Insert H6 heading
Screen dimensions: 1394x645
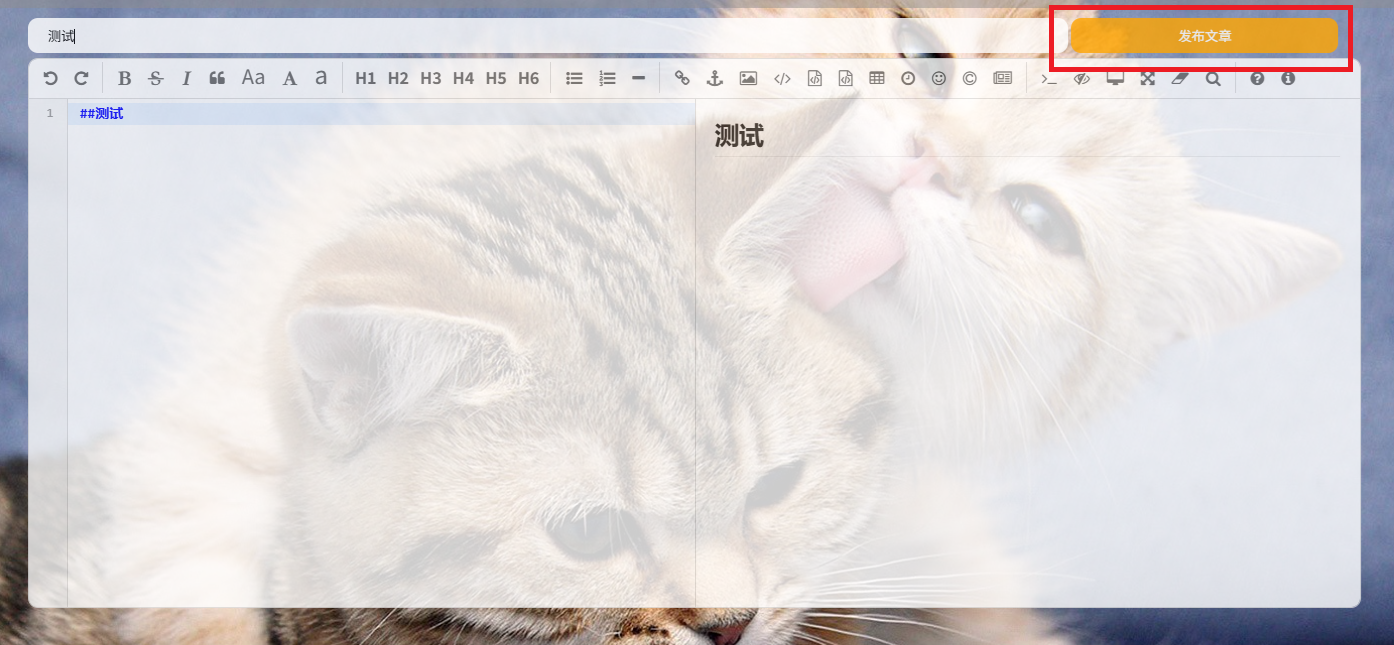coord(529,78)
